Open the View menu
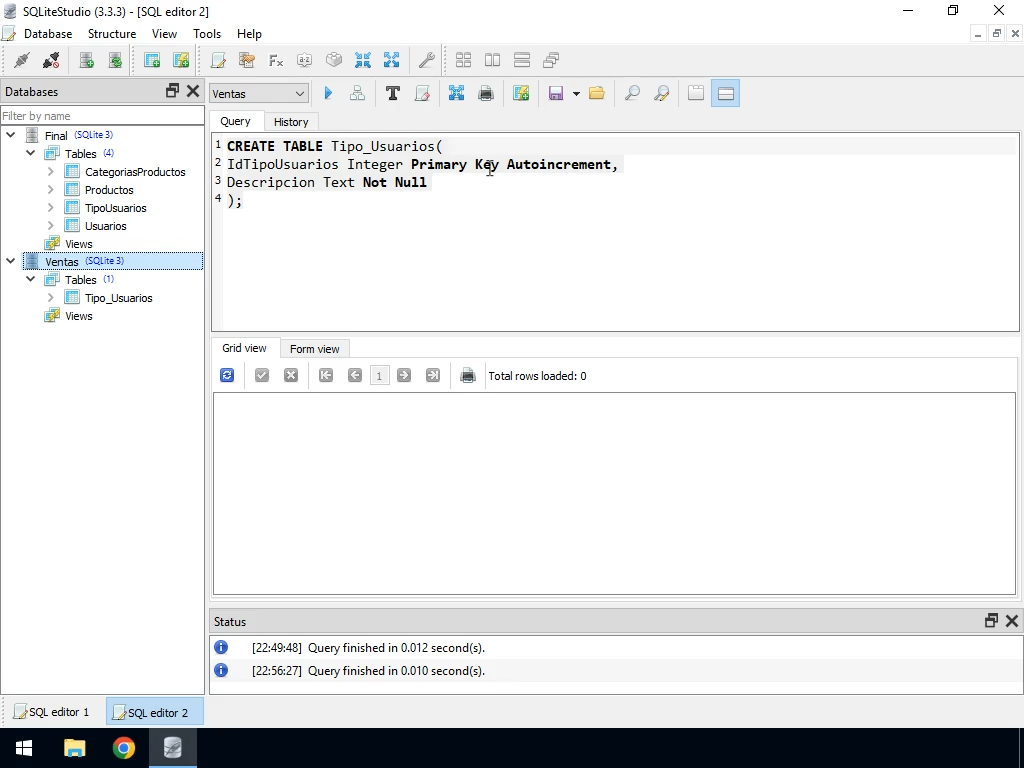The height and width of the screenshot is (768, 1024). [x=164, y=33]
